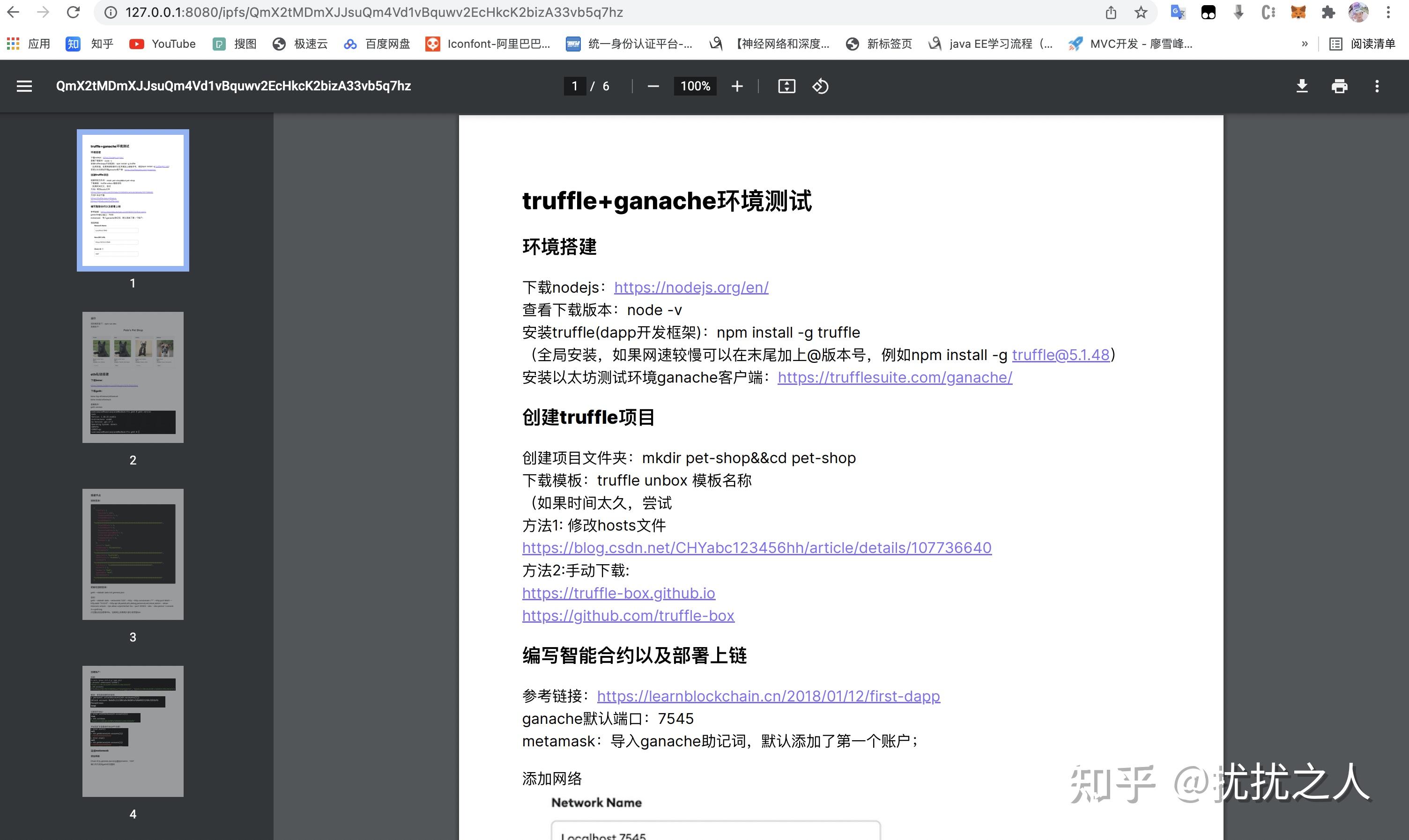Open the 知乎 bookmark
Viewport: 1409px width, 840px height.
89,44
